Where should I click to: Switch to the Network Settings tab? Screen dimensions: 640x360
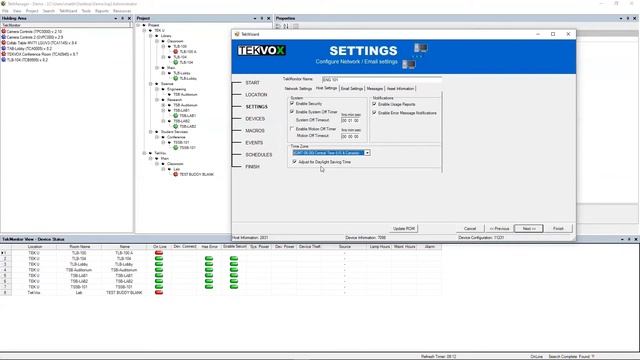click(x=298, y=89)
